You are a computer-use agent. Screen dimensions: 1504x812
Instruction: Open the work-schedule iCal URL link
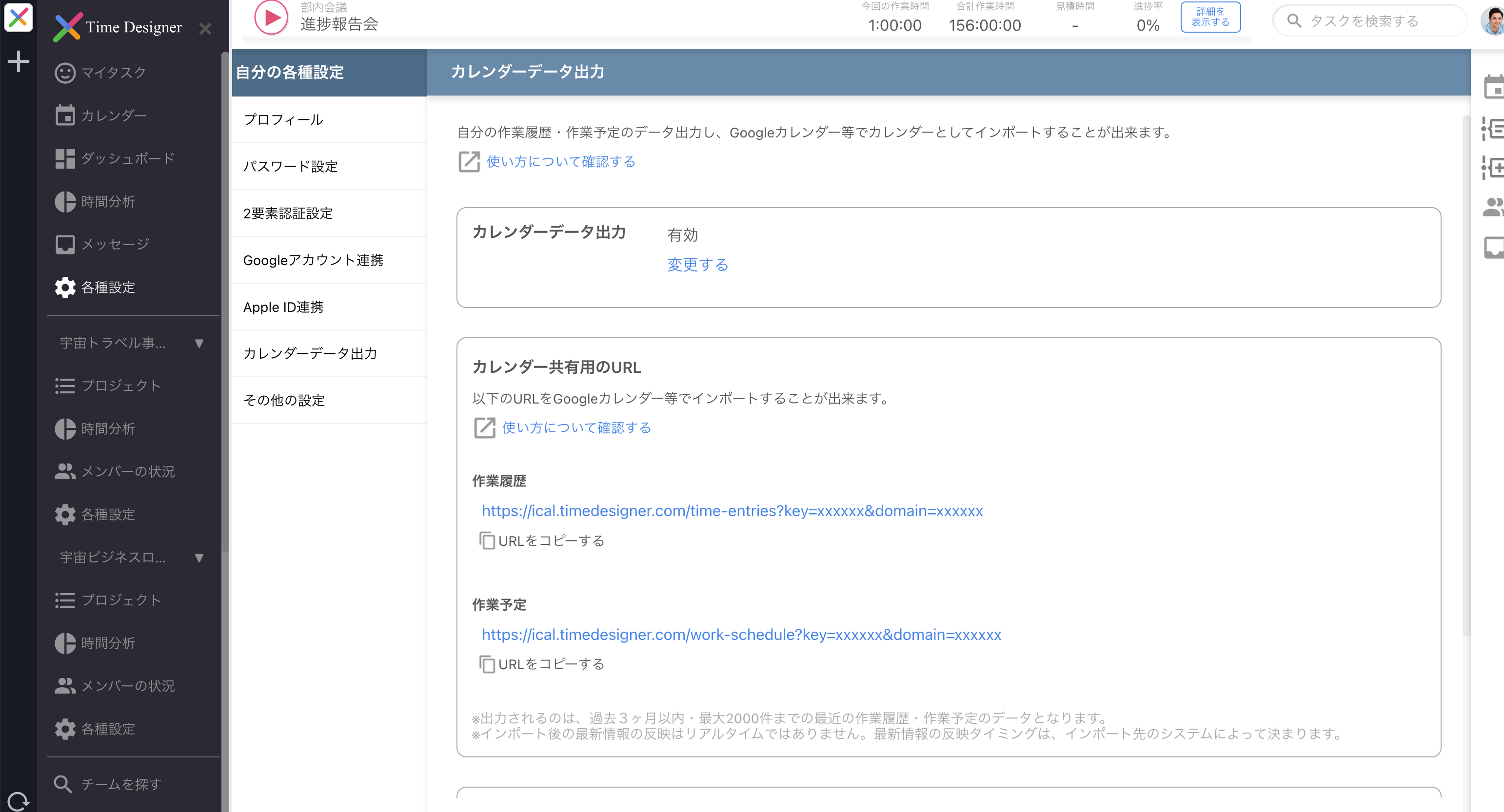click(x=741, y=635)
